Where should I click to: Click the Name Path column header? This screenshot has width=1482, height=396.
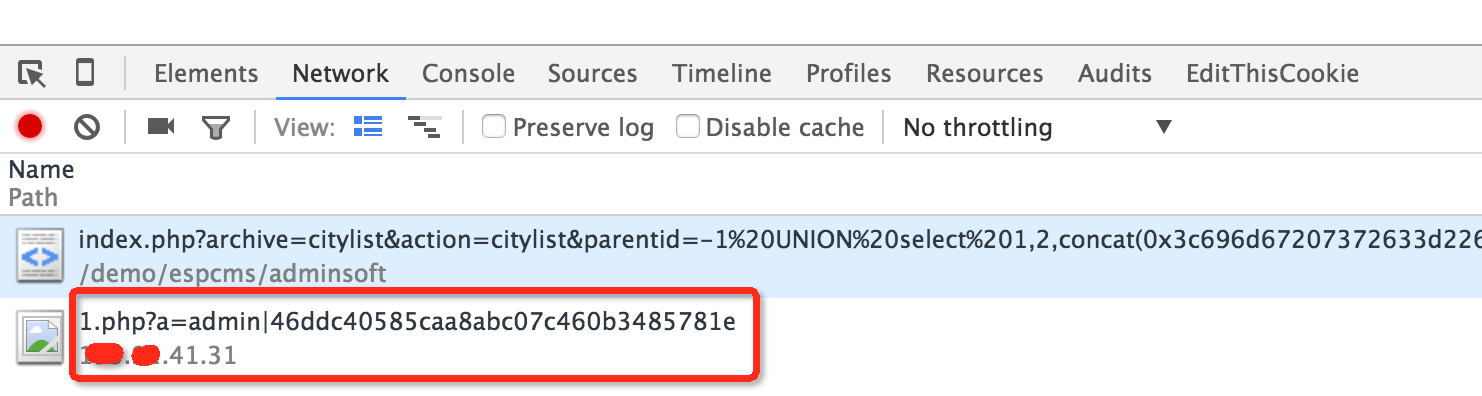click(x=41, y=183)
